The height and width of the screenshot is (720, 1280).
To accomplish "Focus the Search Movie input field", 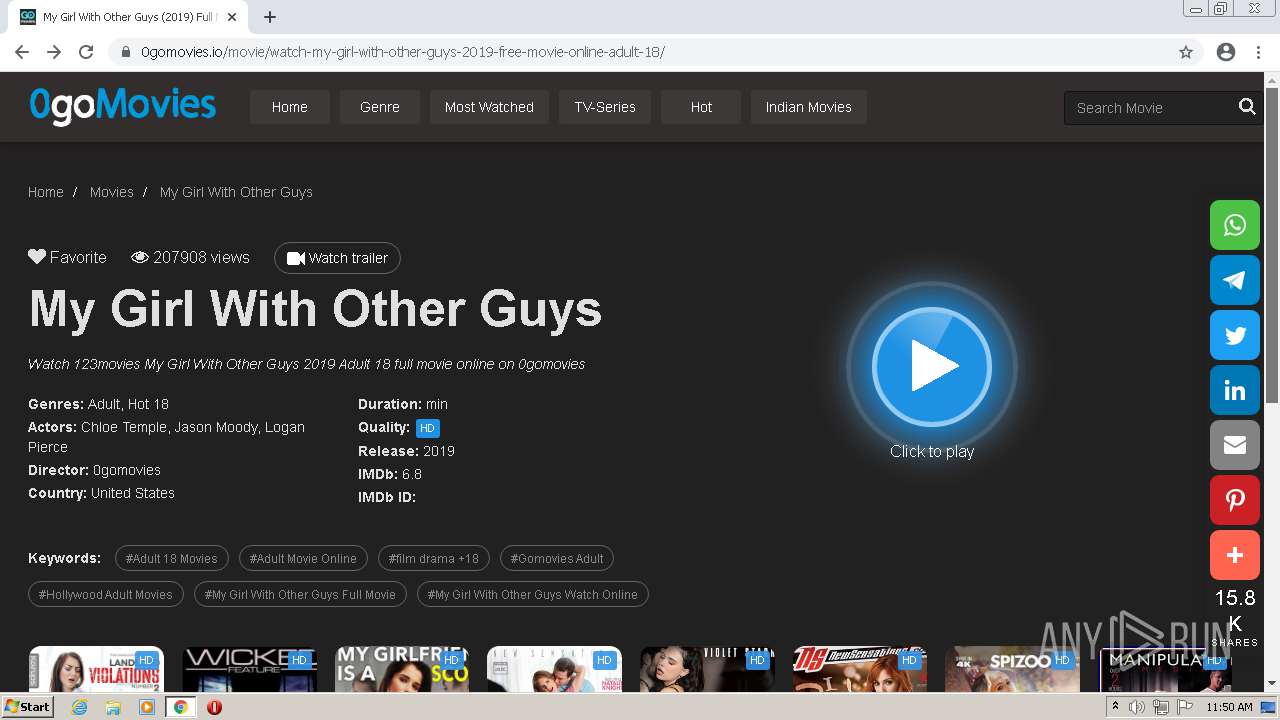I will 1150,108.
